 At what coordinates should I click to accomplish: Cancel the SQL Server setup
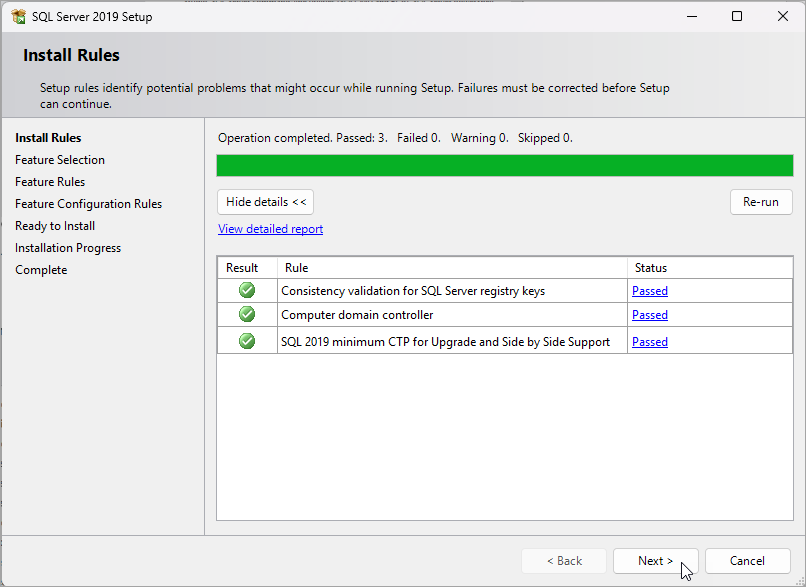point(747,561)
